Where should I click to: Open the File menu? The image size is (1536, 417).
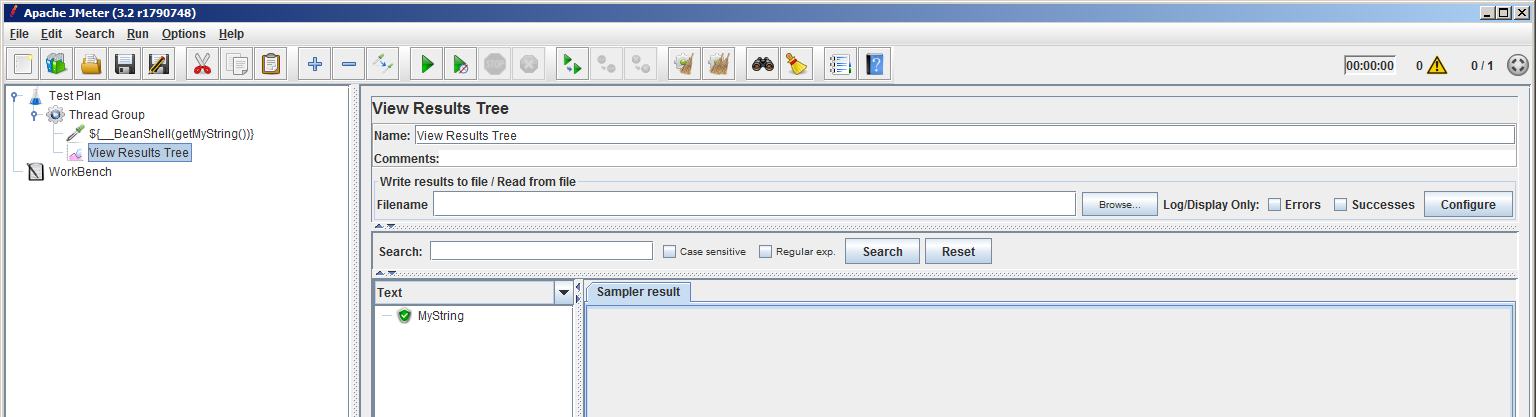point(19,34)
